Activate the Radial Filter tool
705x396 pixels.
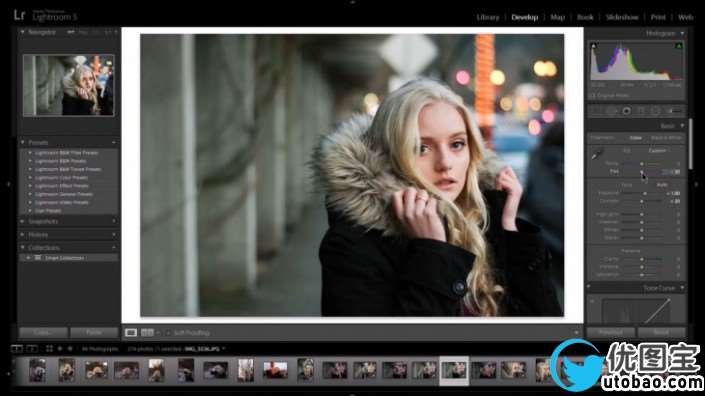point(656,111)
